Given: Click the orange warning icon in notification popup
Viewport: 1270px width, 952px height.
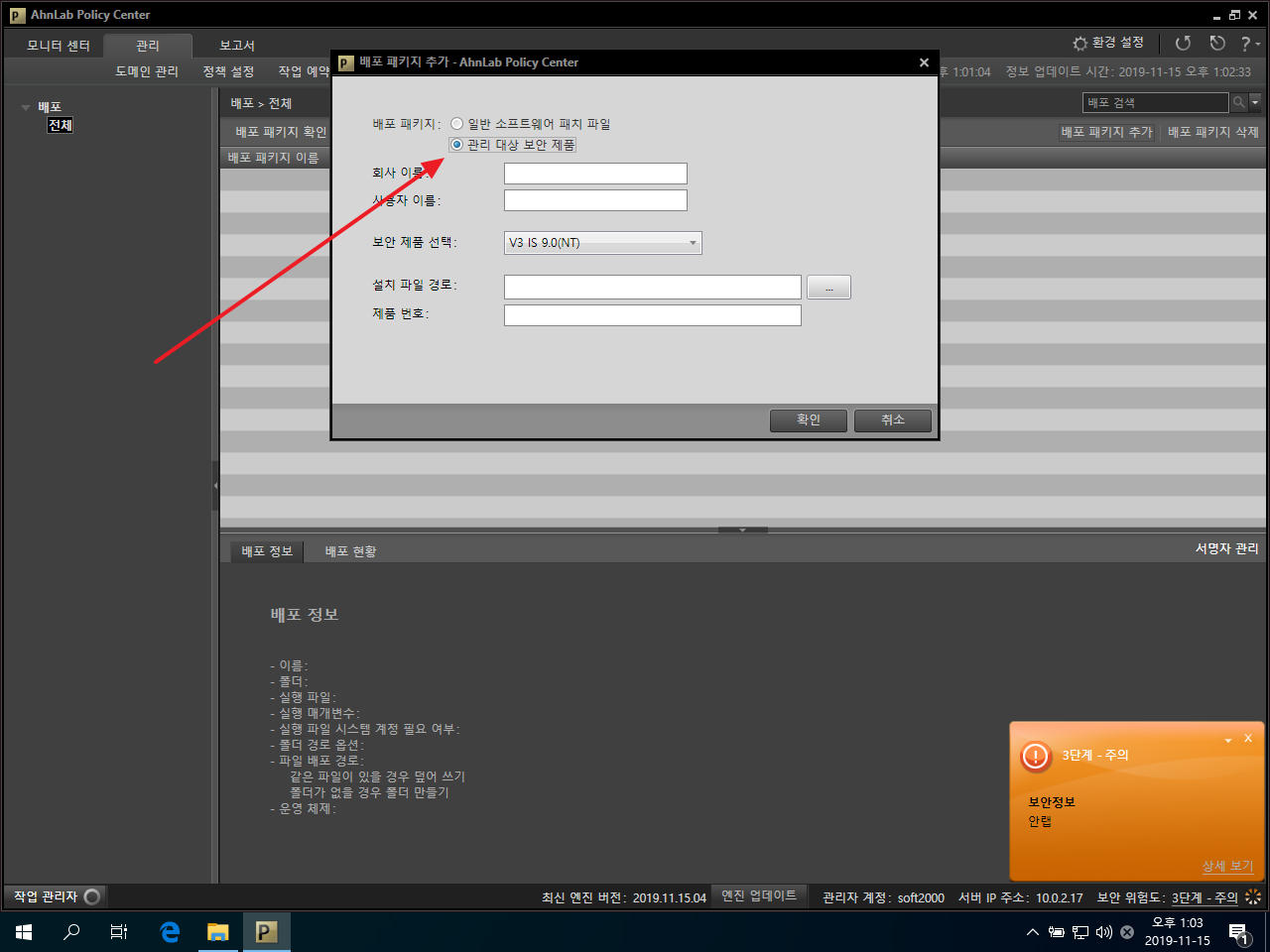Looking at the screenshot, I should (x=1035, y=757).
